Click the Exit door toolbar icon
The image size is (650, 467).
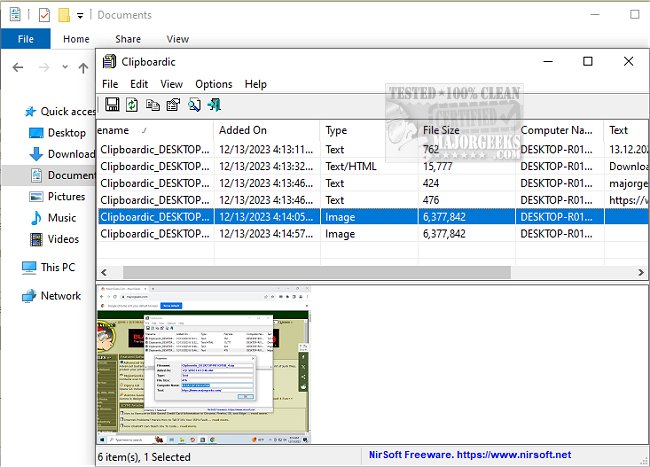[x=214, y=104]
